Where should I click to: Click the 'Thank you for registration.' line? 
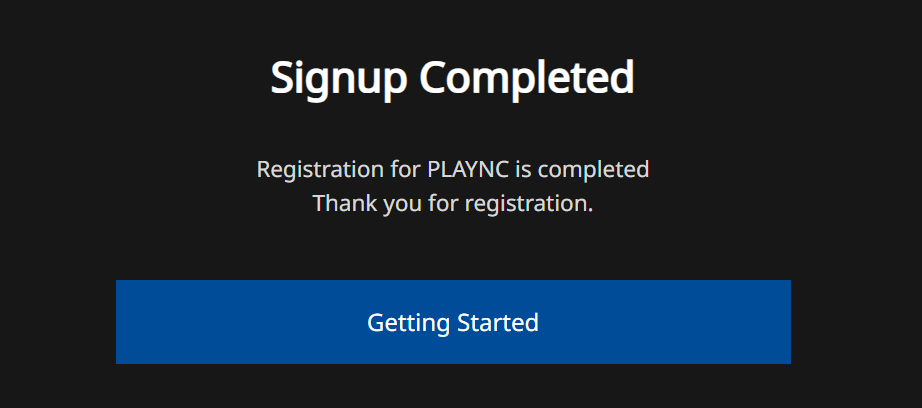click(x=452, y=203)
